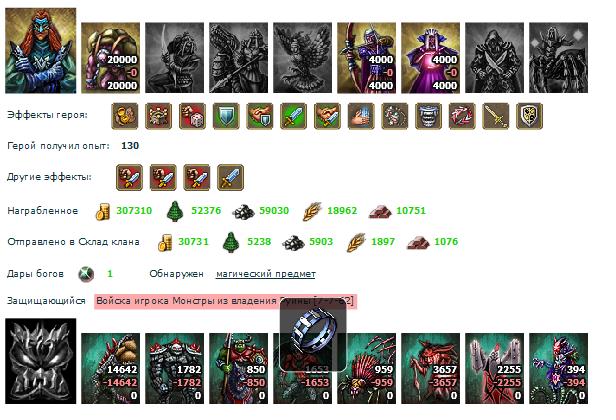The height and width of the screenshot is (420, 616).
Task: Click the dice hero effect icon
Action: pos(192,116)
